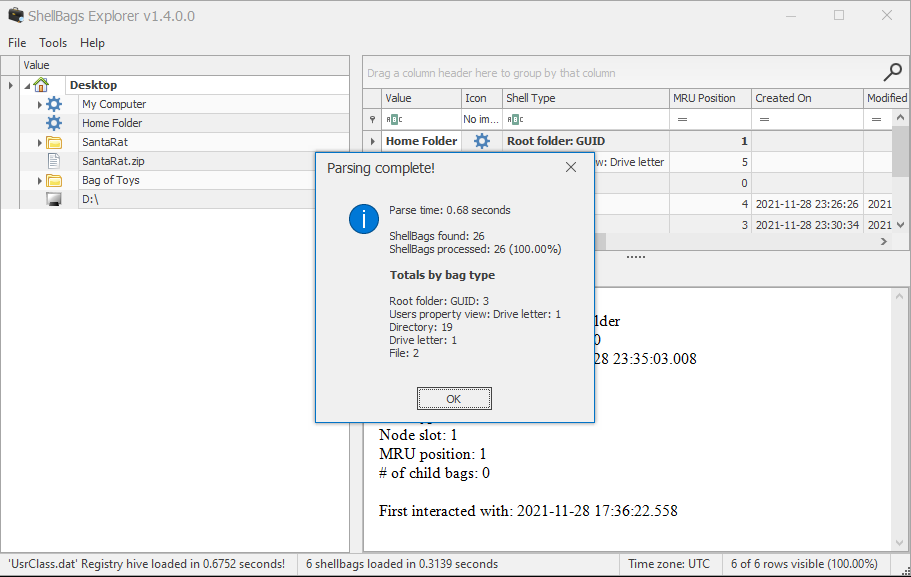Open the Tools menu
Image resolution: width=911 pixels, height=577 pixels.
pos(53,43)
